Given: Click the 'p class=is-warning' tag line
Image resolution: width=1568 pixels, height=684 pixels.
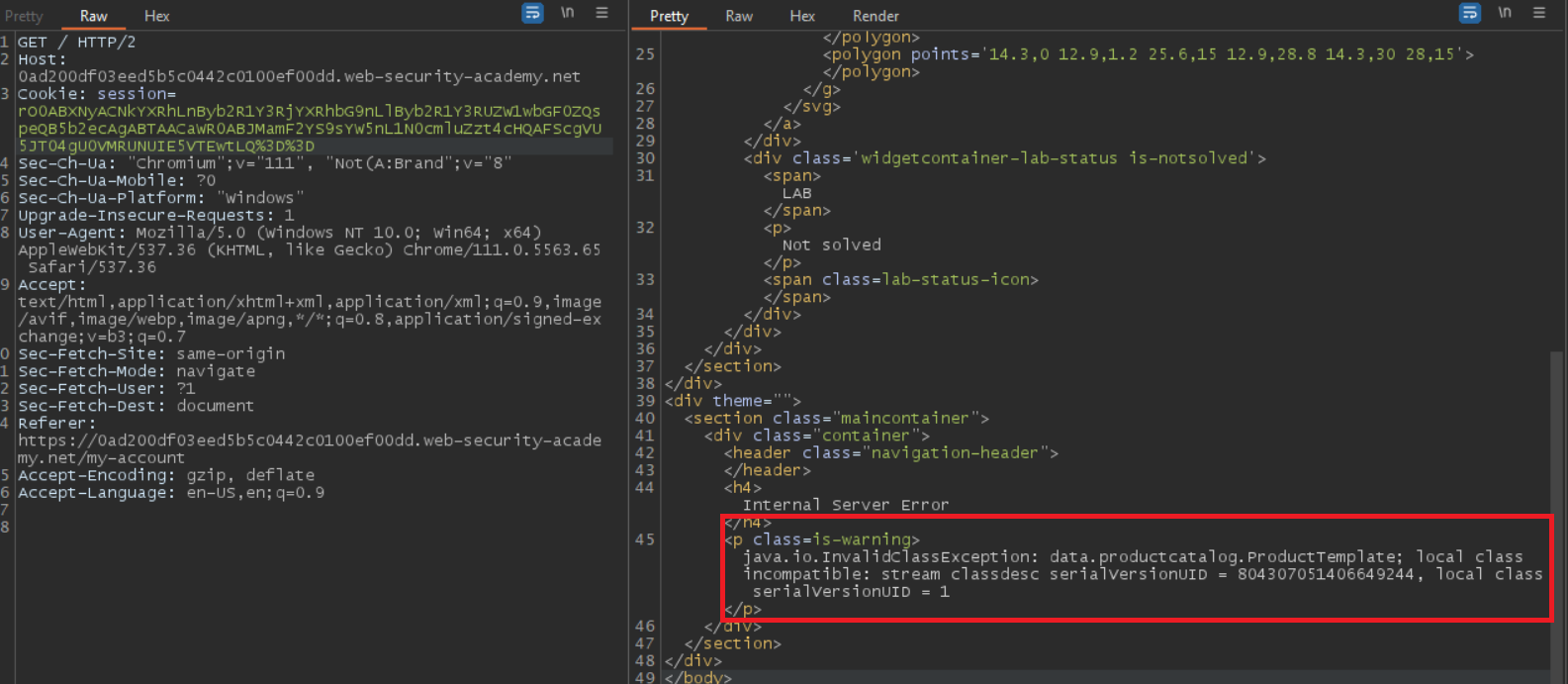Looking at the screenshot, I should click(821, 539).
